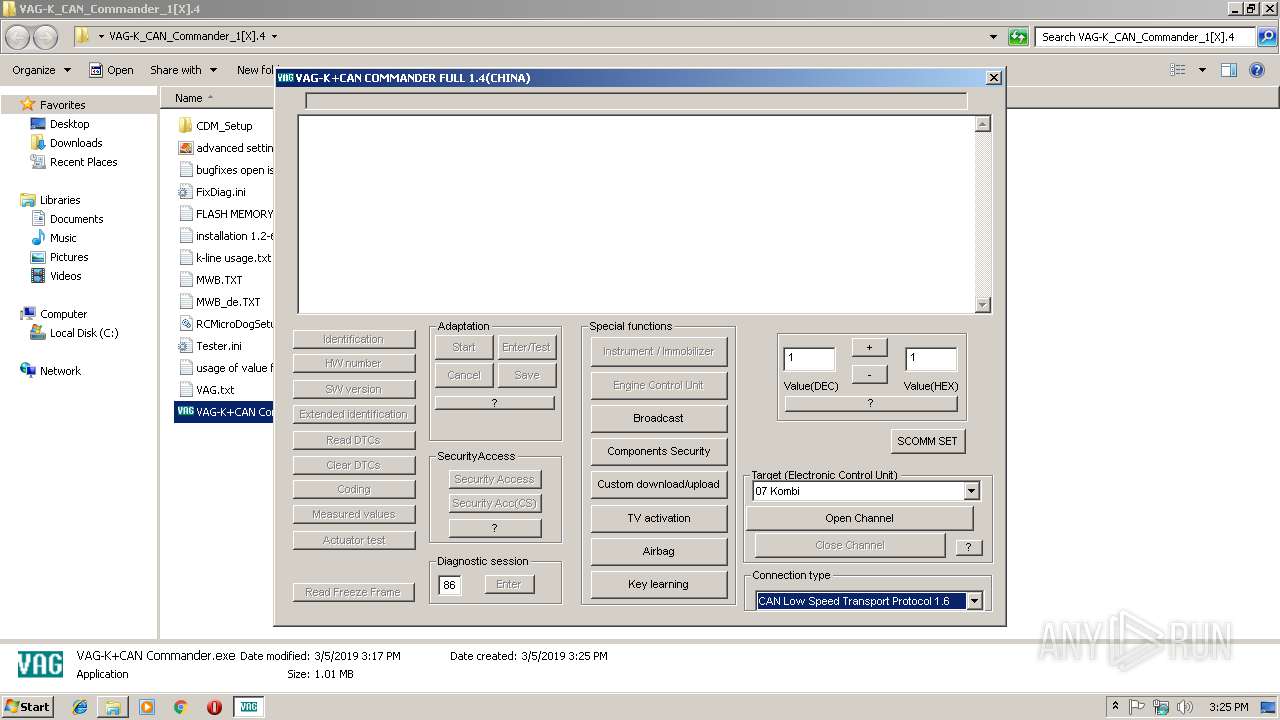1280x720 pixels.
Task: Click help button beside Close Channel
Action: point(968,547)
